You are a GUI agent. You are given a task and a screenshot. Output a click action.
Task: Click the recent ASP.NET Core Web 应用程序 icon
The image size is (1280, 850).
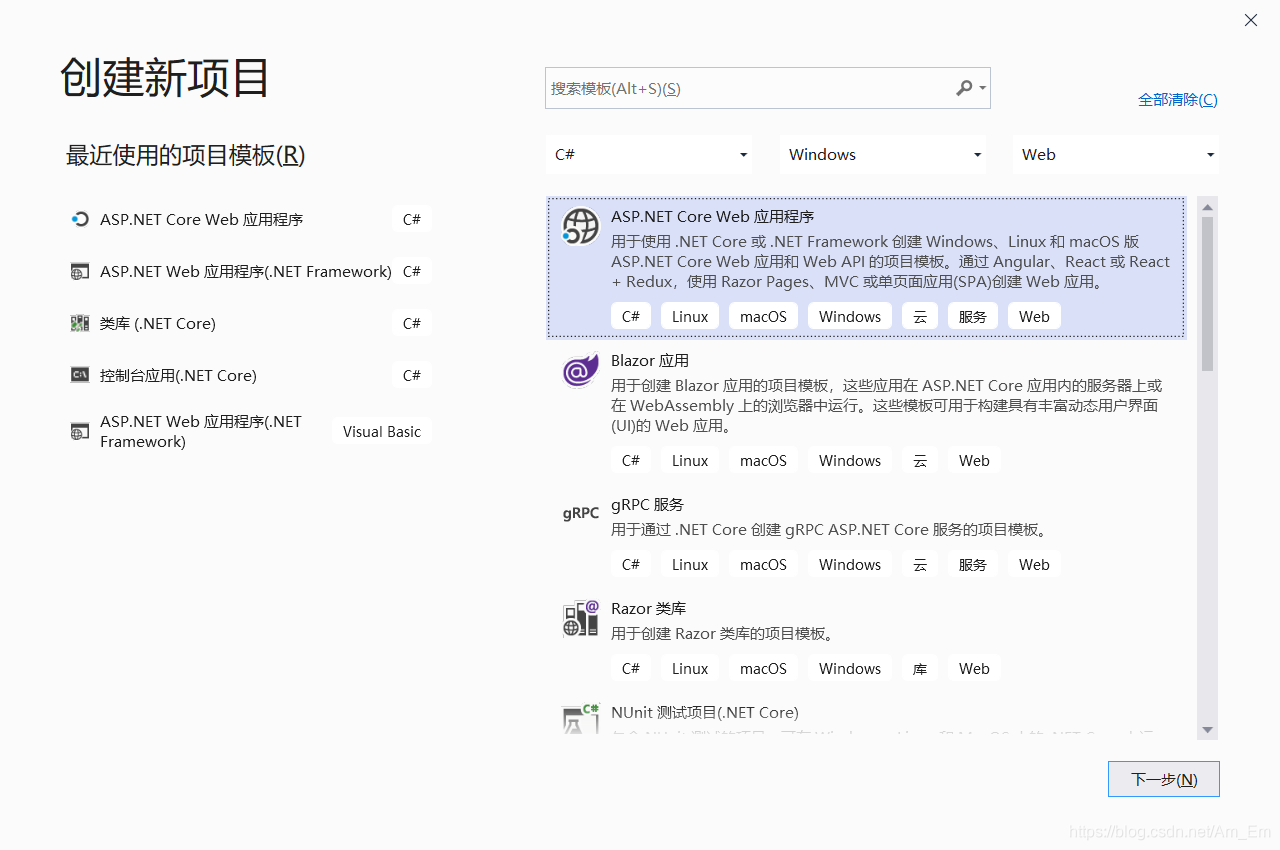coord(80,219)
